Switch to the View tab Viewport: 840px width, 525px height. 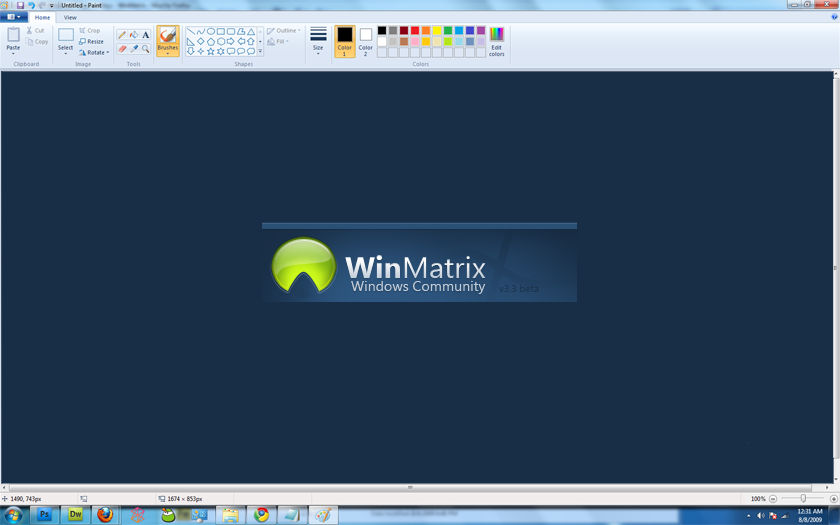(x=70, y=17)
